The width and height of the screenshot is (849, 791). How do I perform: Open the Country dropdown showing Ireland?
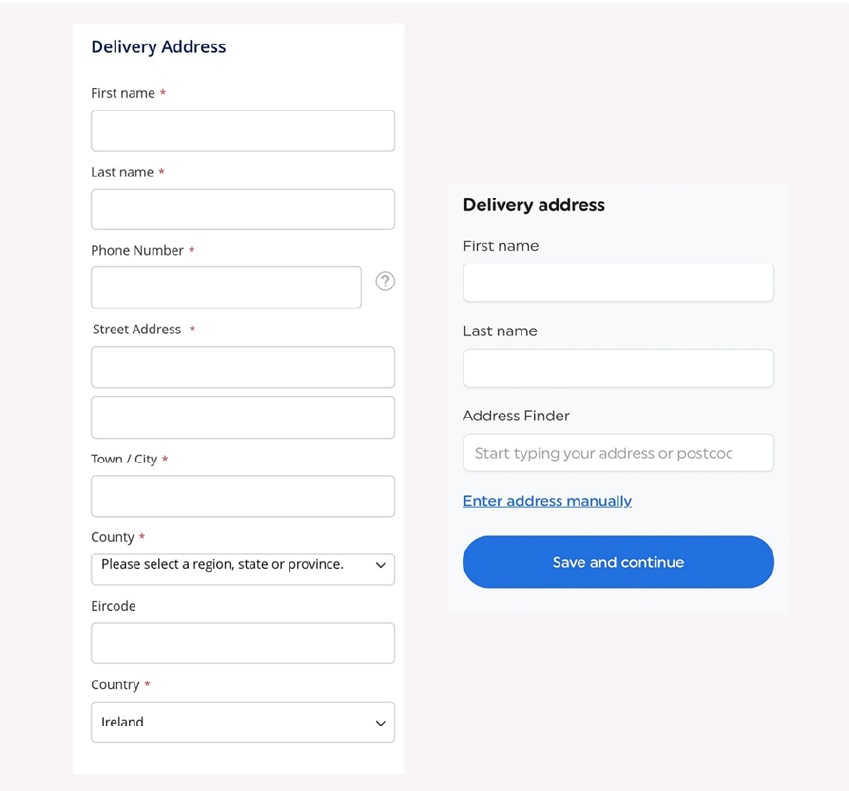242,721
